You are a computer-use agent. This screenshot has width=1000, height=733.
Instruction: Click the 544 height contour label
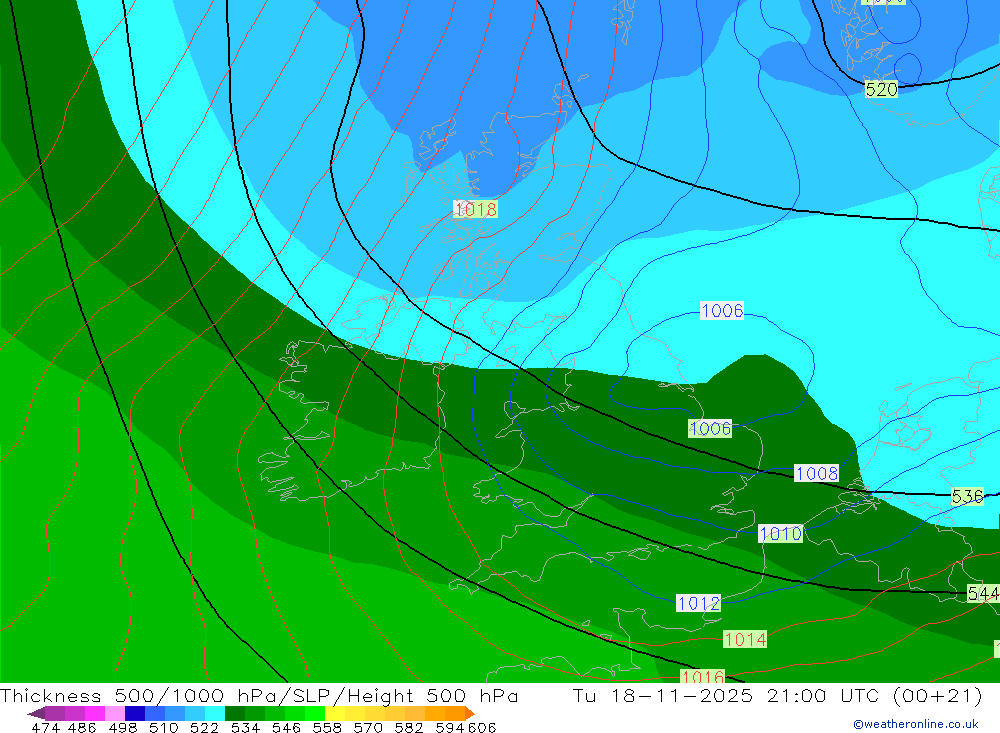(983, 593)
